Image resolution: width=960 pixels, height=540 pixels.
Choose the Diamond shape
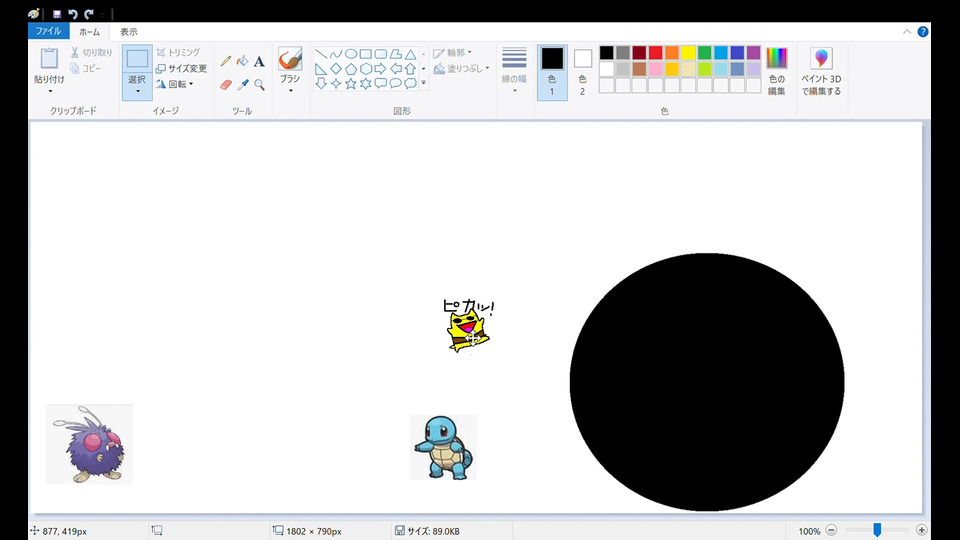(336, 69)
